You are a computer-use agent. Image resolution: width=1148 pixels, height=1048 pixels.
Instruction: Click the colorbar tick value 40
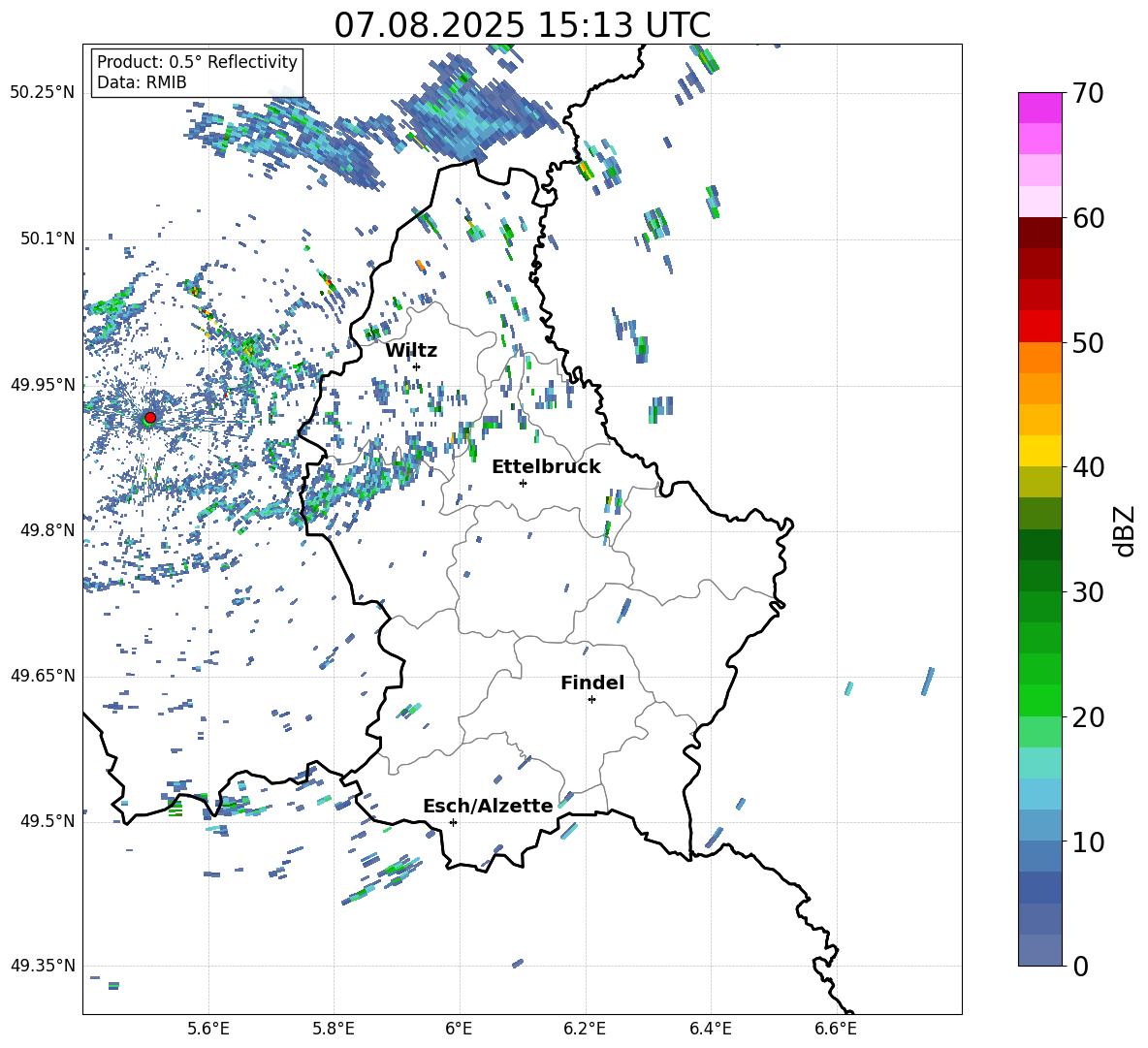tap(1088, 467)
